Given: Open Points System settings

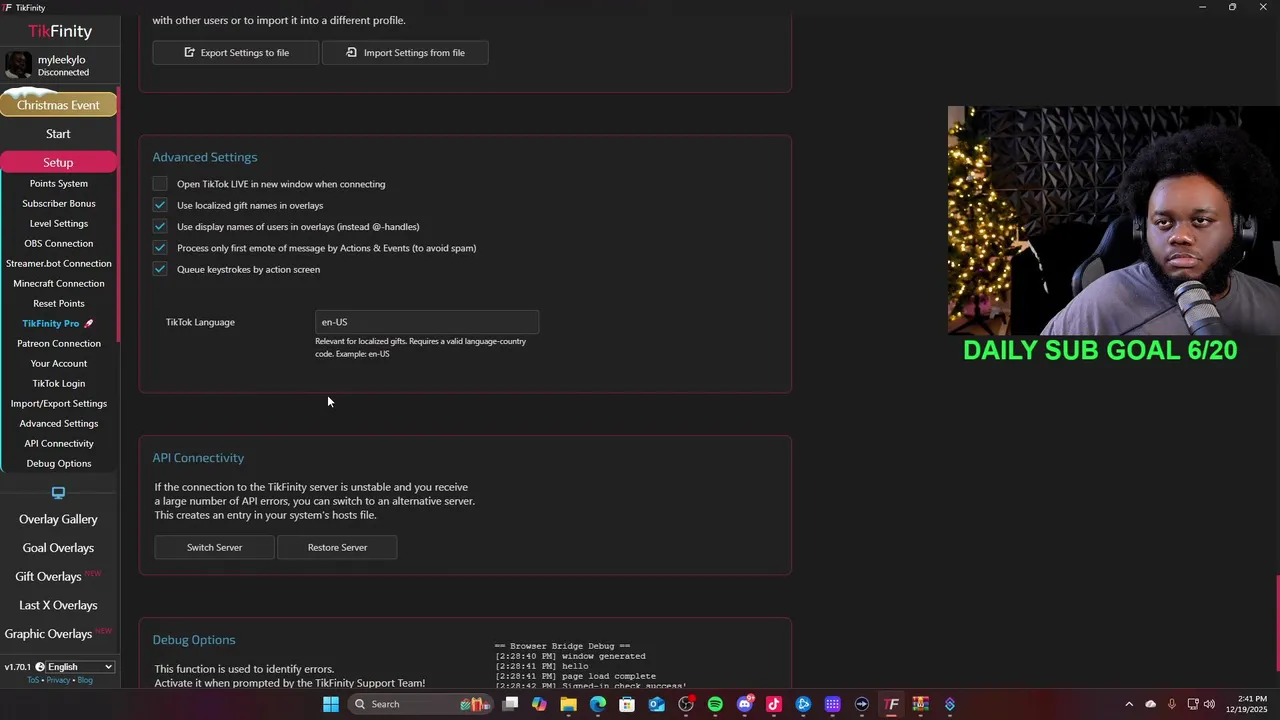Looking at the screenshot, I should pyautogui.click(x=59, y=184).
